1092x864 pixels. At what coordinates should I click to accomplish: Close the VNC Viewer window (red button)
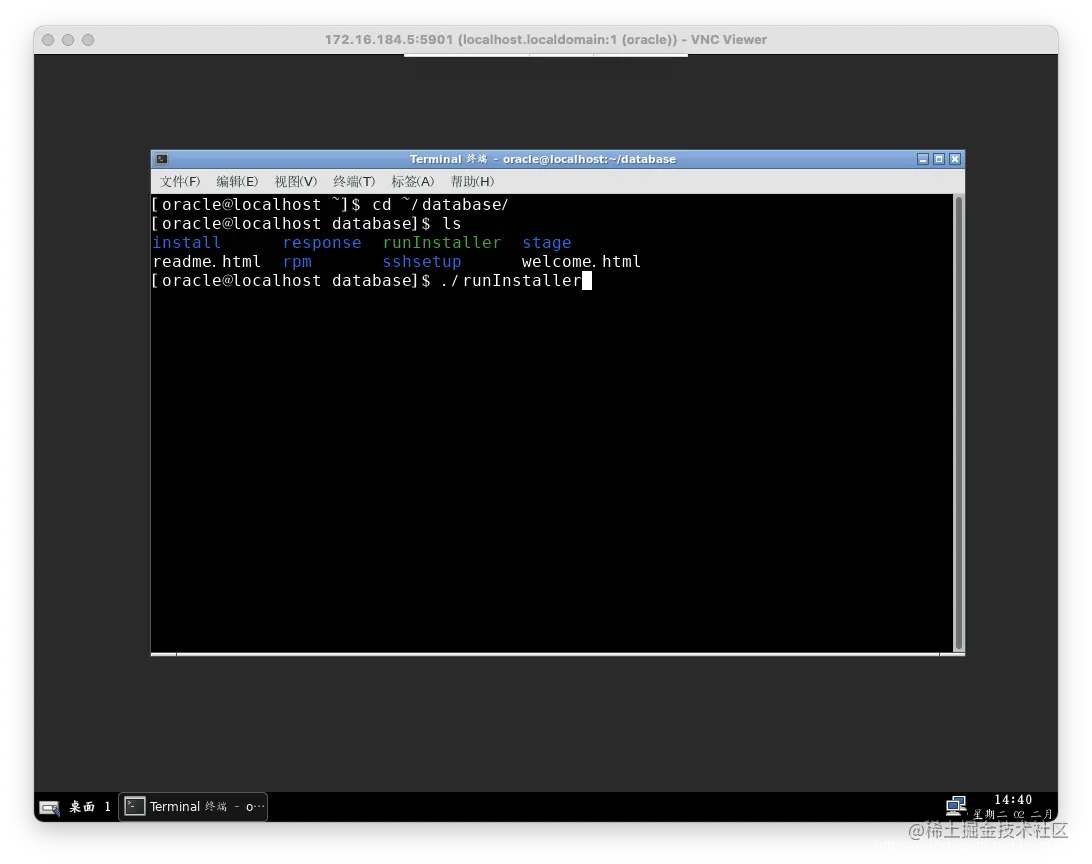coord(48,40)
